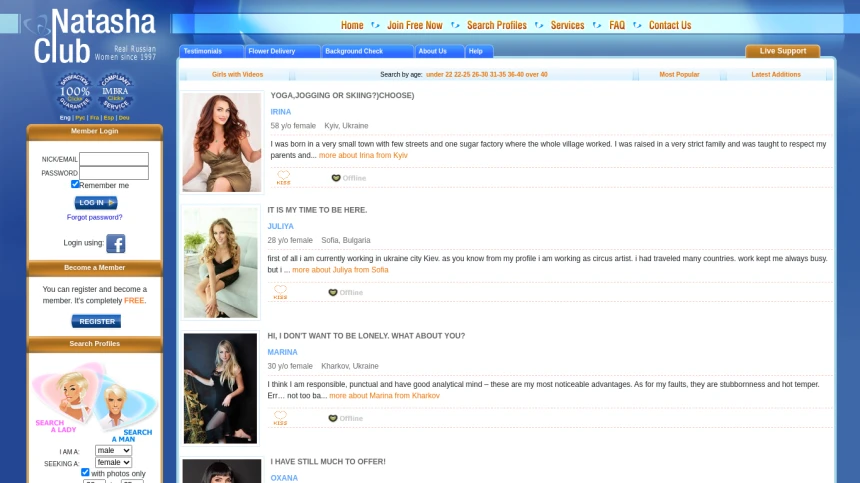Open Marina's profile photo thumbnail

[220, 388]
